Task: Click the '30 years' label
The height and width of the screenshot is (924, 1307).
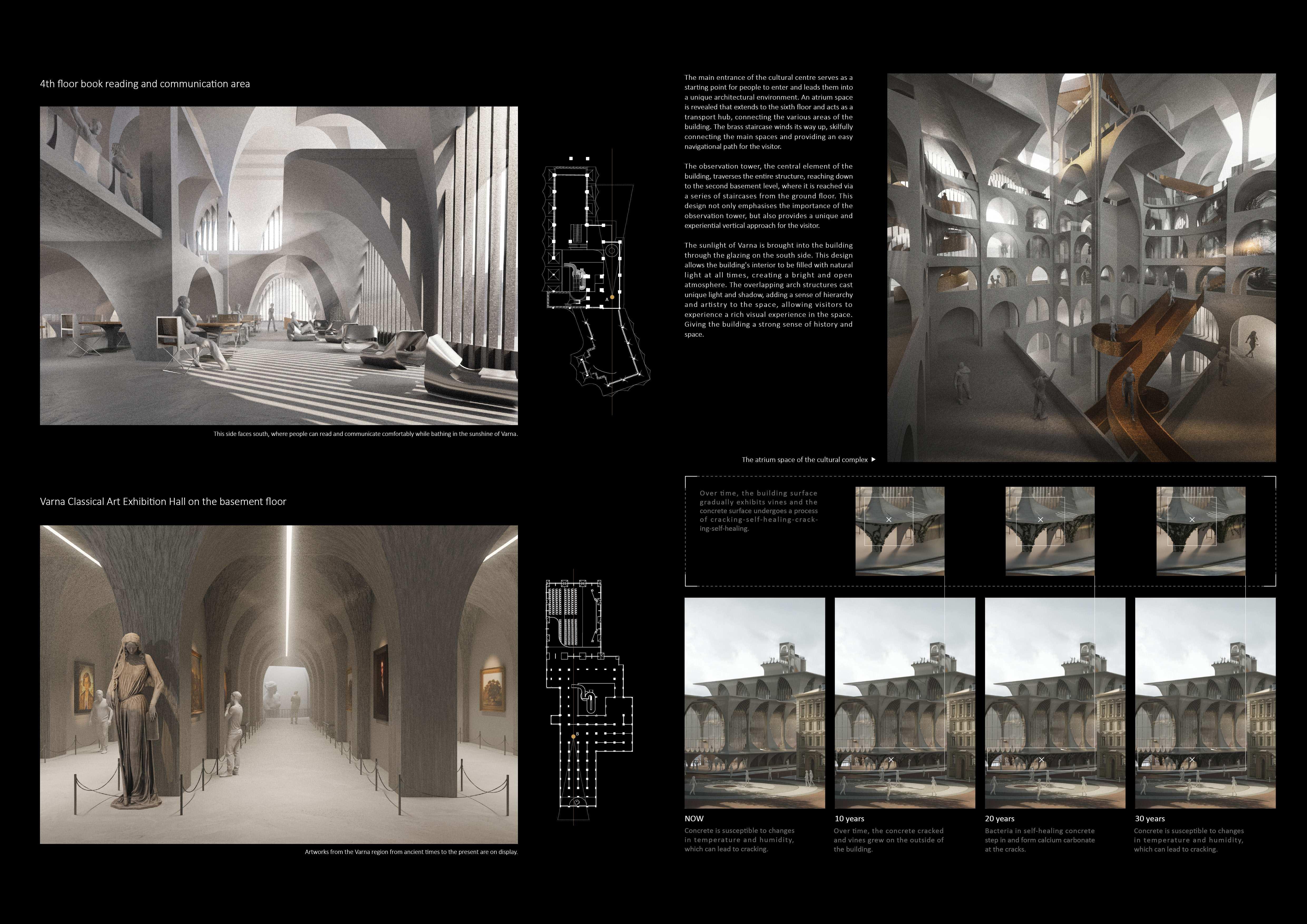Action: 1150,818
